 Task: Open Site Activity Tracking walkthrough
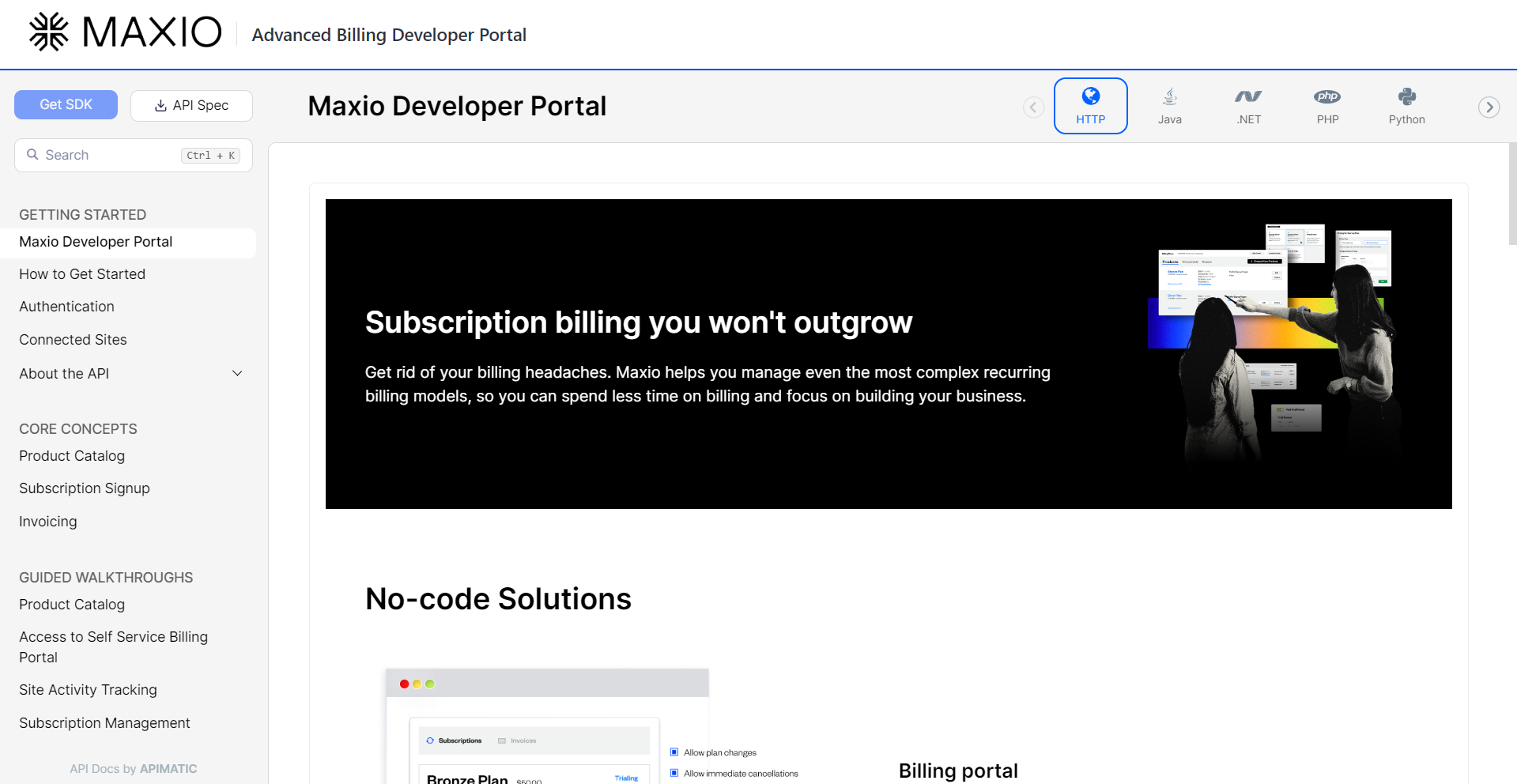[x=88, y=690]
